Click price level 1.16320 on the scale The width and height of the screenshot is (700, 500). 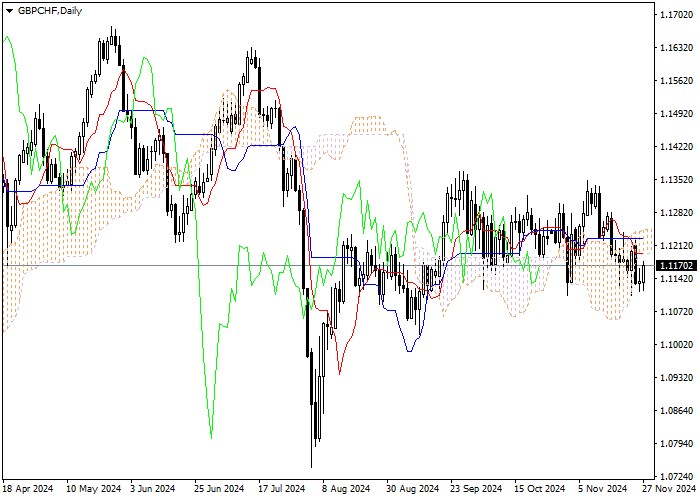pyautogui.click(x=676, y=48)
